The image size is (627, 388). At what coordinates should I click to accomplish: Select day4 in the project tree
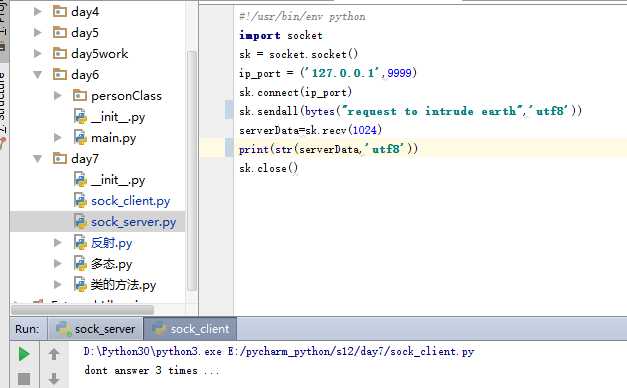coord(85,12)
